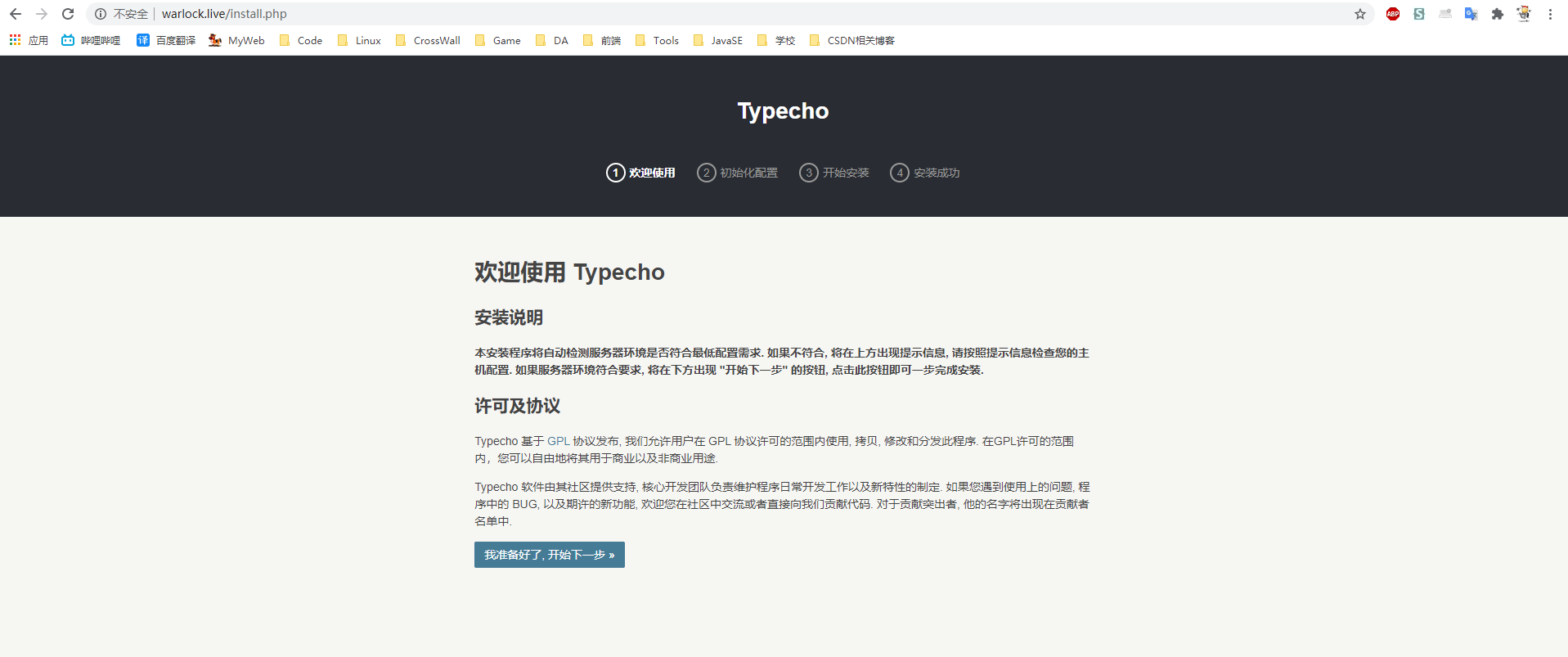Expand the 学校 bookmark folder

pos(776,40)
